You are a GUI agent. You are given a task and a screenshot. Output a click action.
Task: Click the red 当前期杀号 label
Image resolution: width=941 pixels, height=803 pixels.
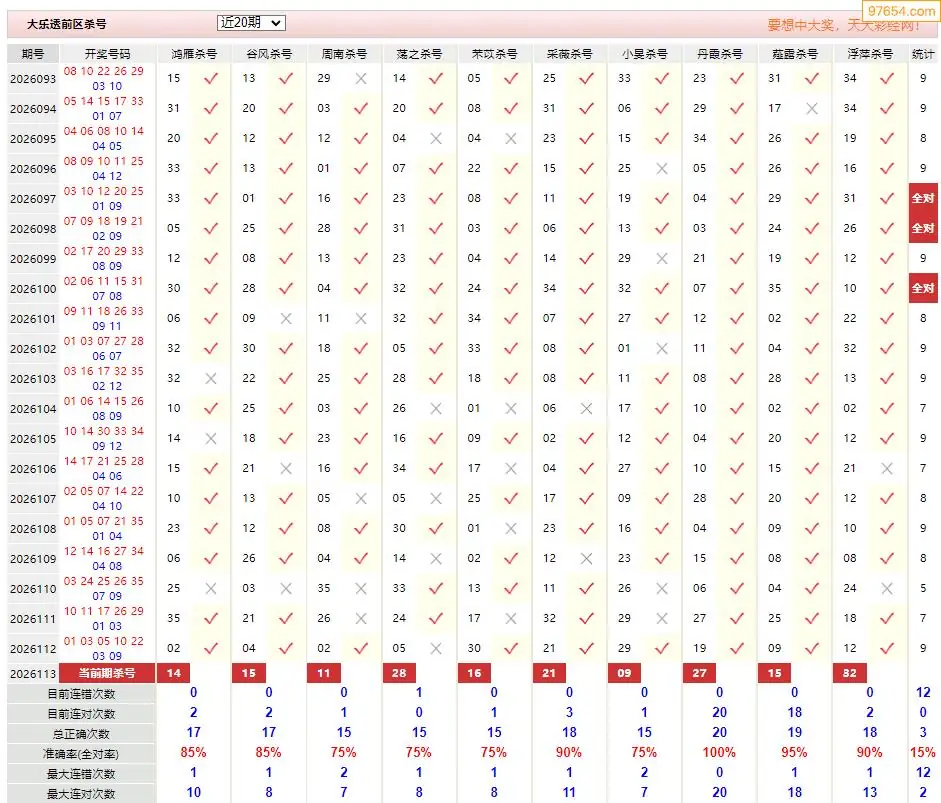[x=107, y=673]
